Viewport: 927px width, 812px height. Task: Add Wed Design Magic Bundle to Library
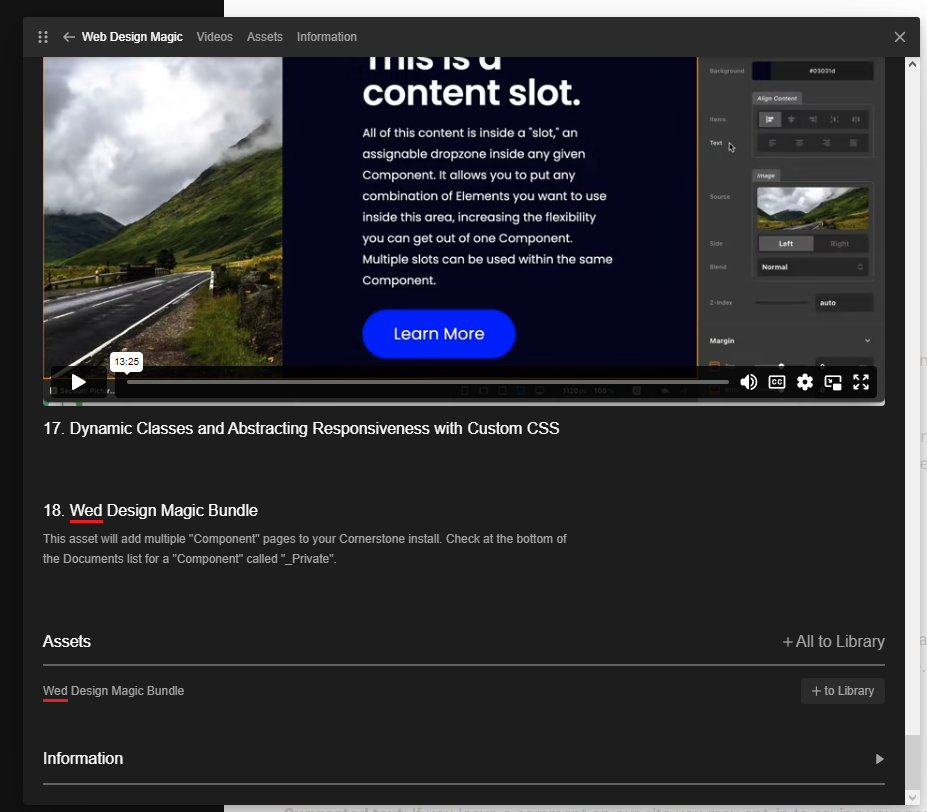click(x=842, y=691)
